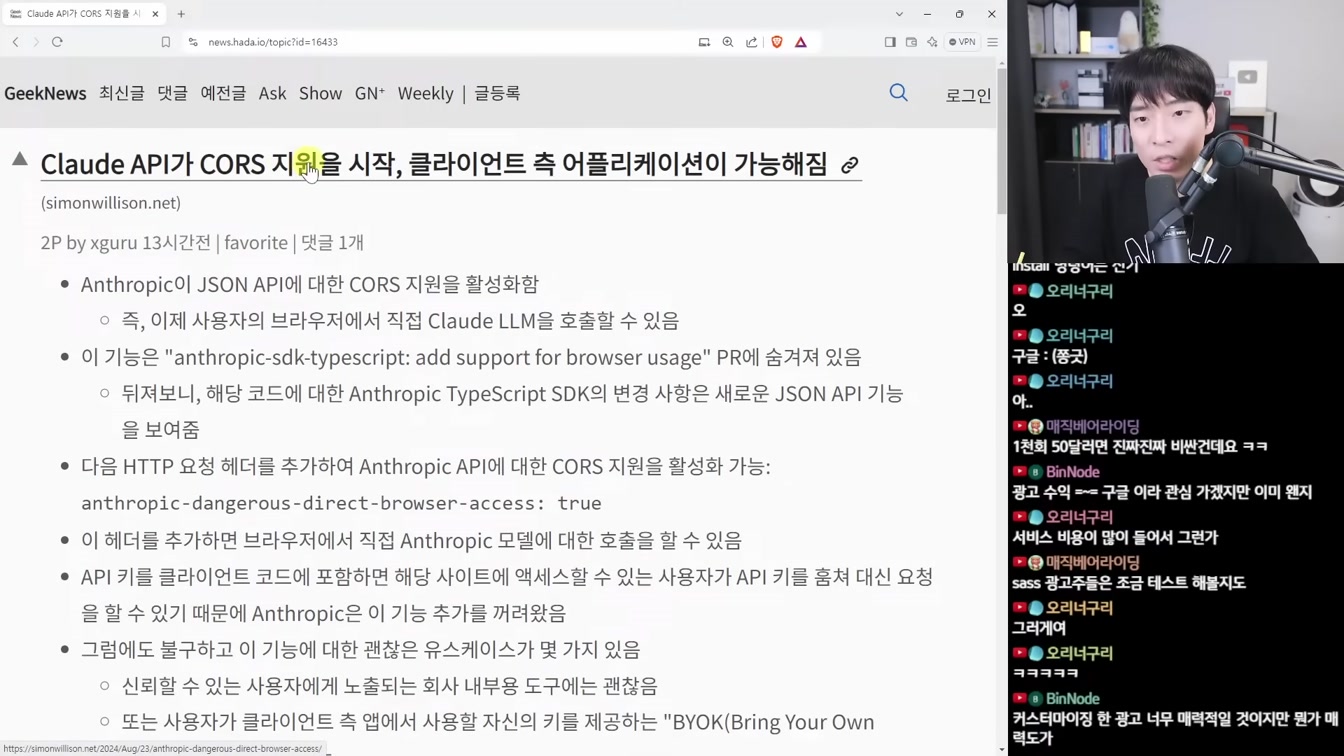Open the GN+ menu
Screen dimensions: 1344x756
(x=369, y=93)
